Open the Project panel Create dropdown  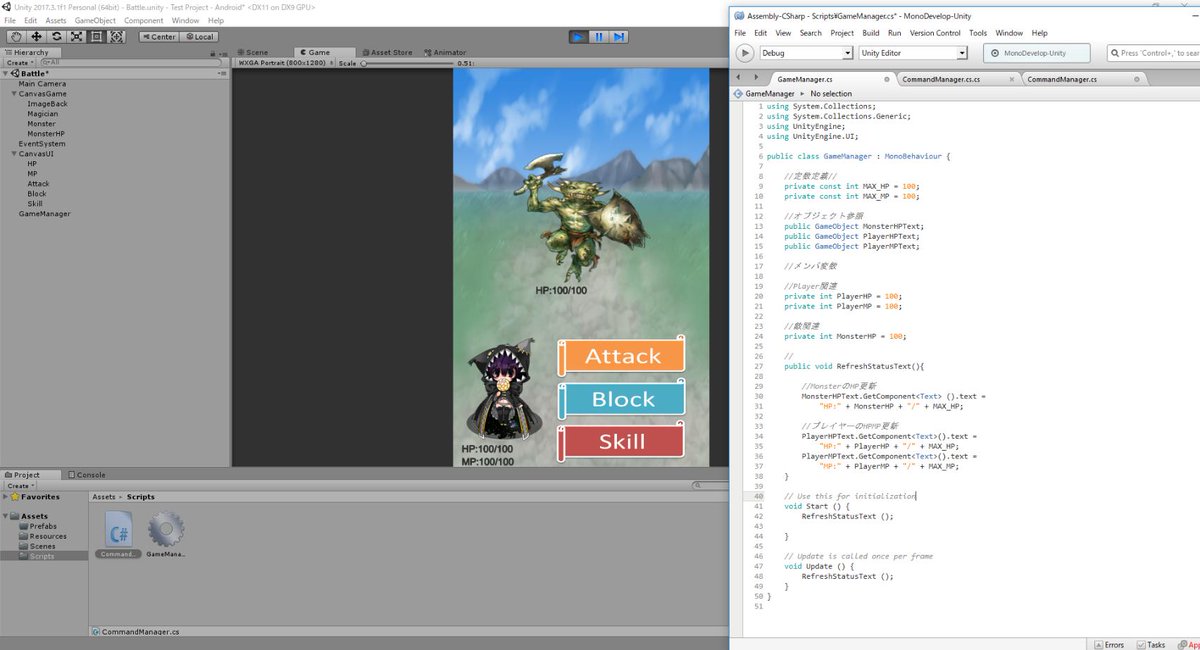19,485
